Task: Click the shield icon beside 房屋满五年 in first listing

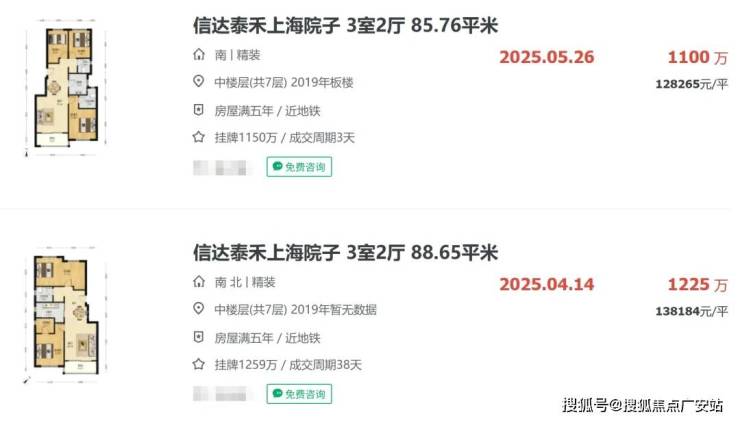Action: [199, 110]
